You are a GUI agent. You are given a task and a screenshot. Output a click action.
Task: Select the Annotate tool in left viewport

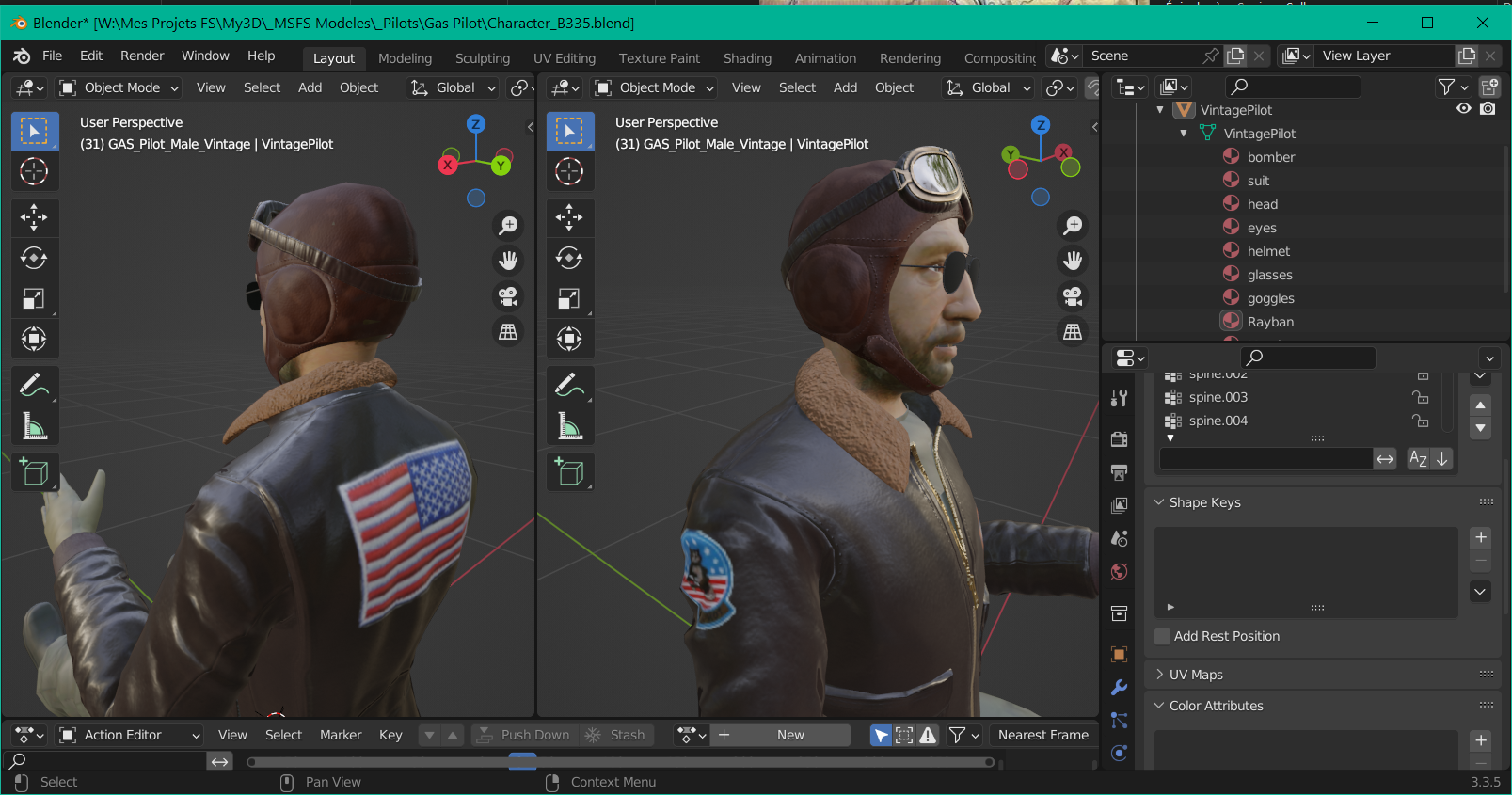(34, 385)
